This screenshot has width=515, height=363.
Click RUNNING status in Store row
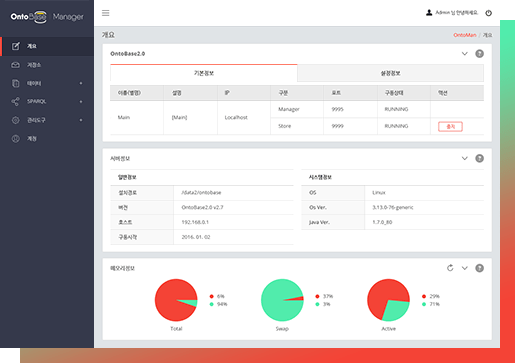[396, 126]
